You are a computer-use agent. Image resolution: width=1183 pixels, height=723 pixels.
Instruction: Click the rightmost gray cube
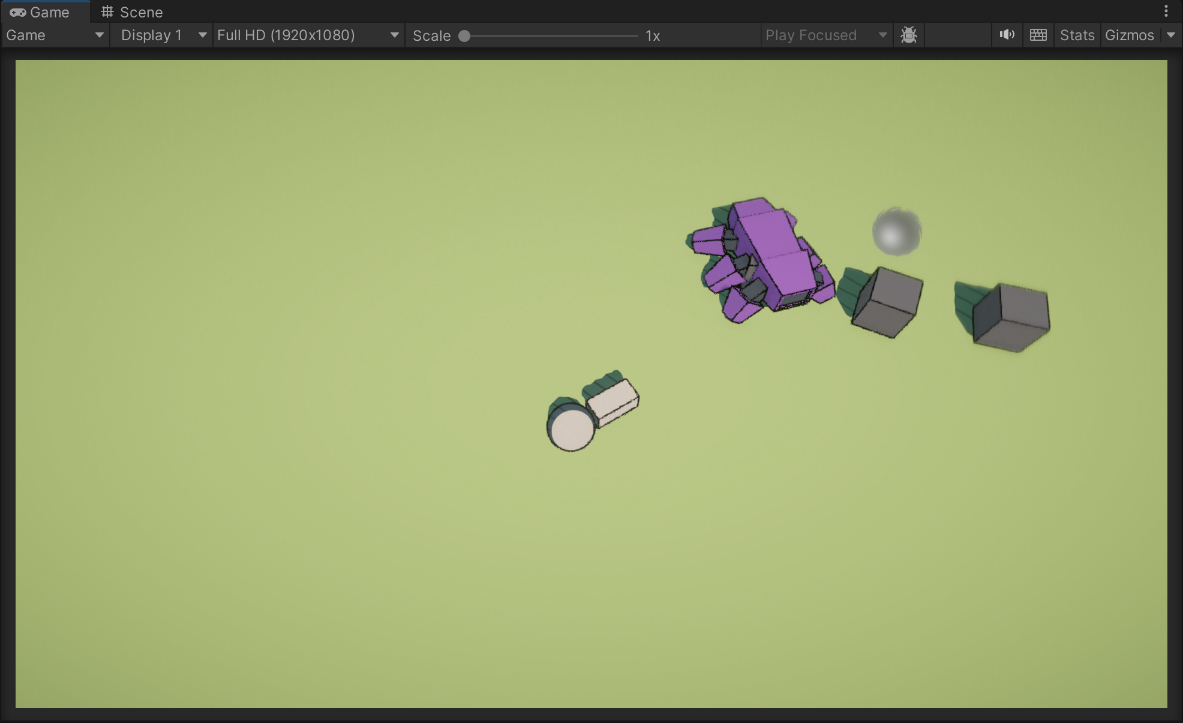1011,317
